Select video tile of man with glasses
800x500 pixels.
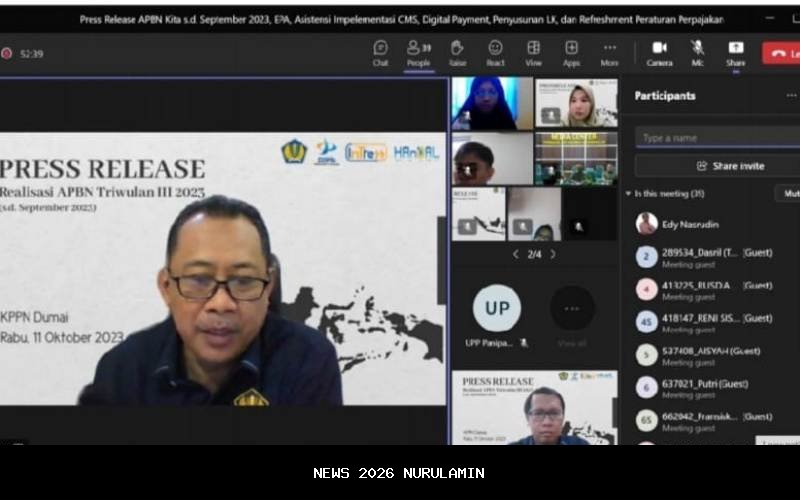pyautogui.click(x=492, y=158)
